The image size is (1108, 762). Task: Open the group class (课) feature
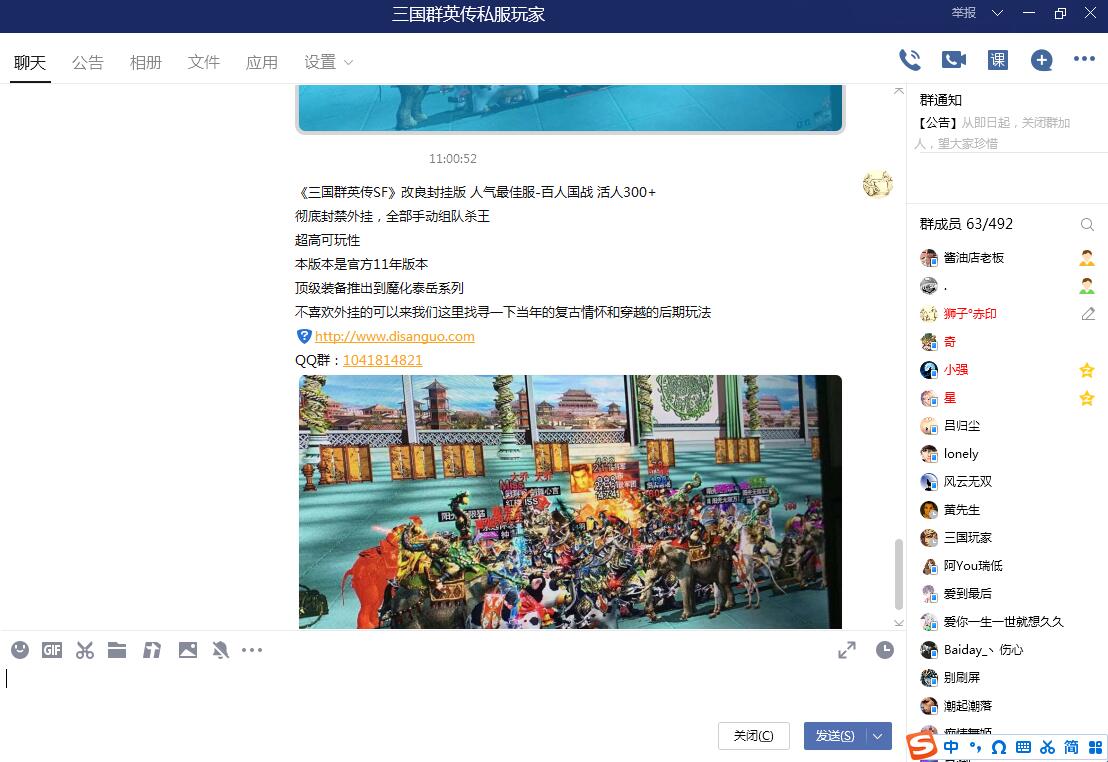pos(997,60)
